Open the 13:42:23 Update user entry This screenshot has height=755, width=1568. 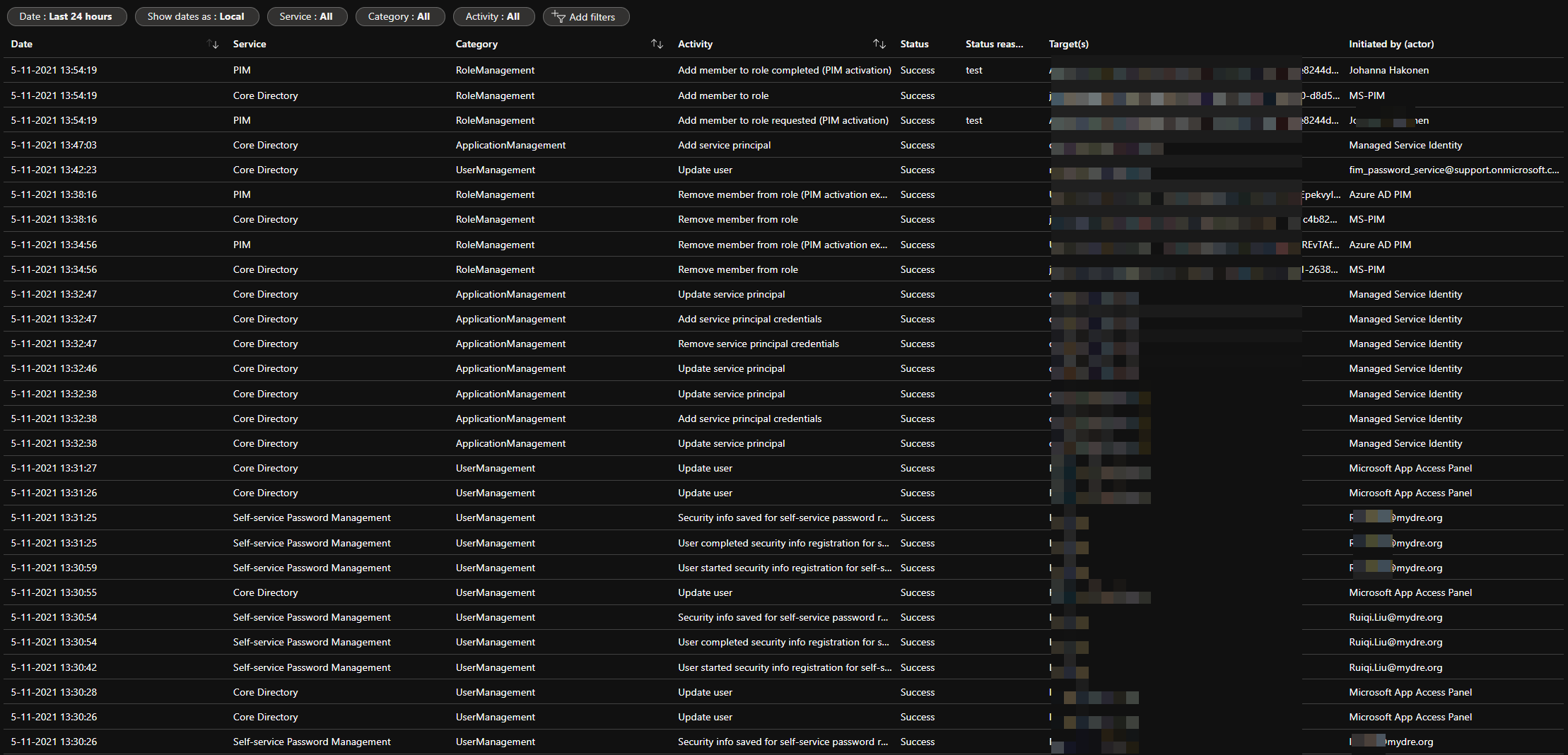point(705,170)
